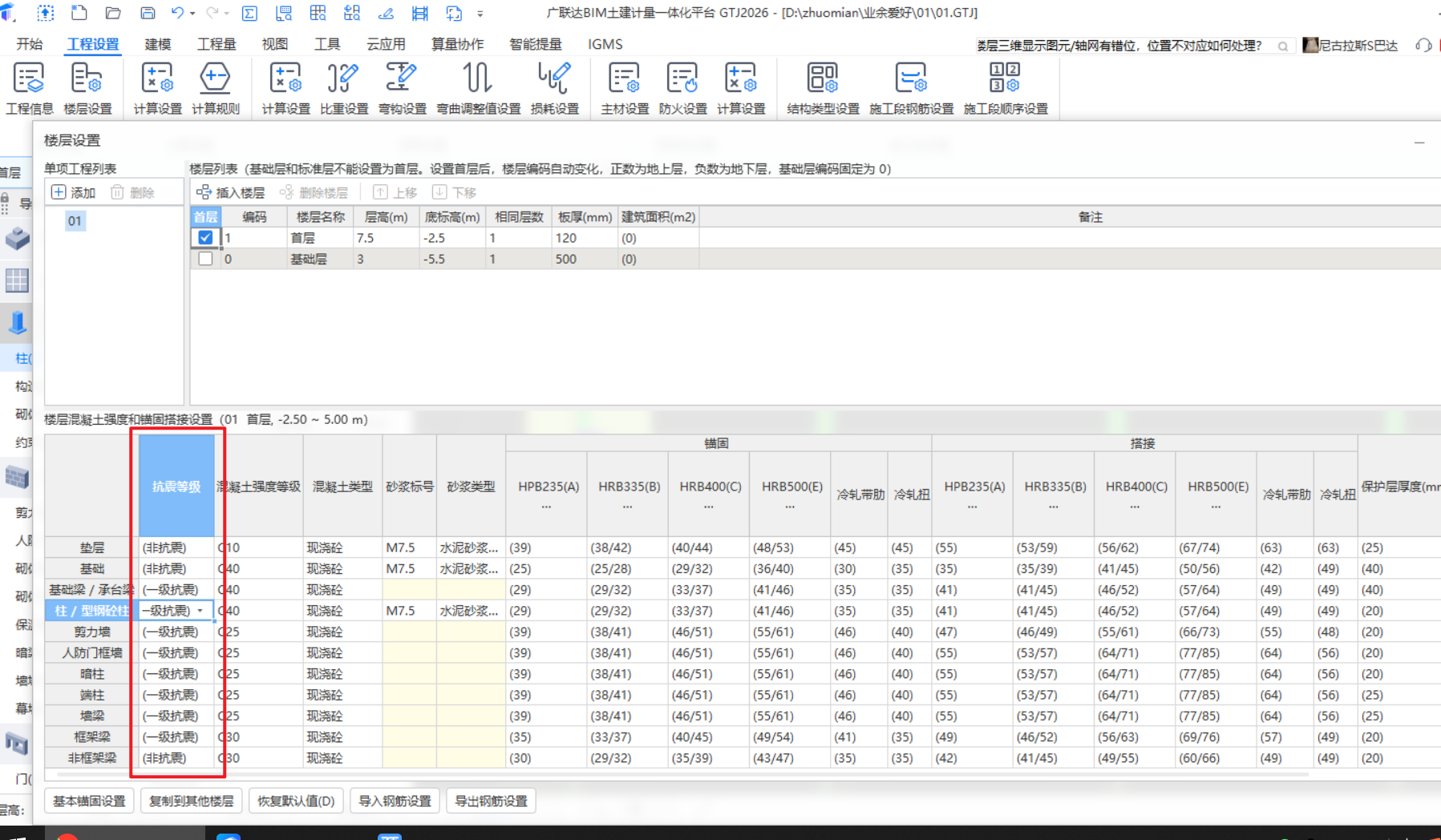Open 弯钩设置 hook settings

tap(402, 88)
